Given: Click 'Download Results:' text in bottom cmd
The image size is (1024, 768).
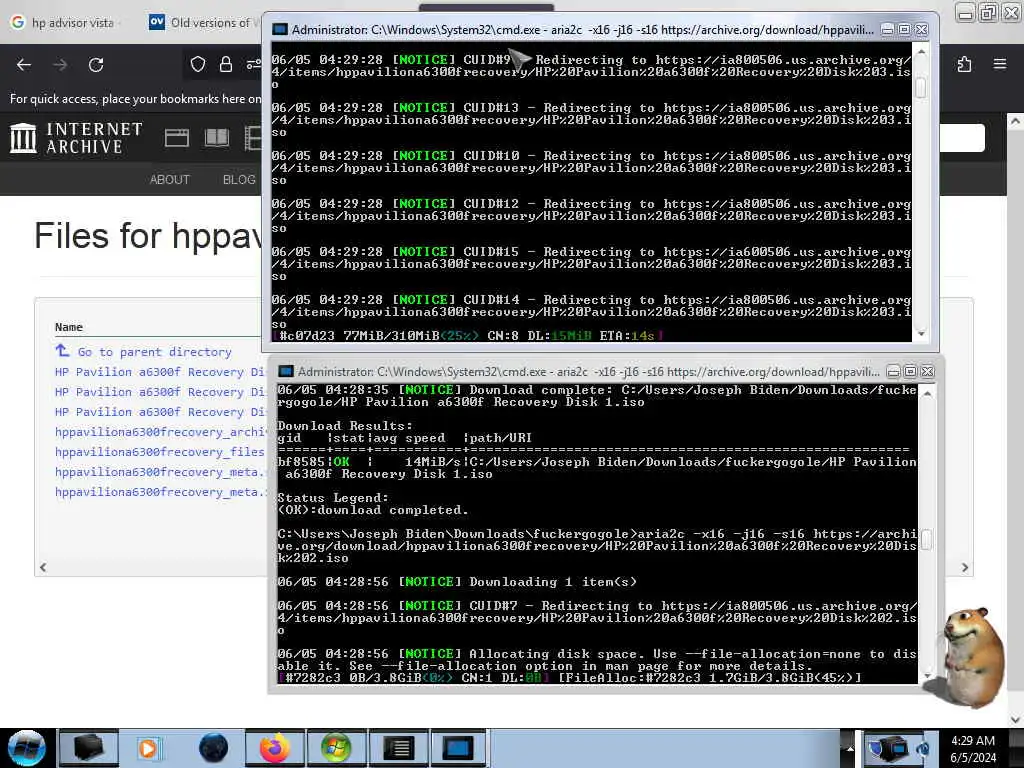Looking at the screenshot, I should (x=345, y=426).
